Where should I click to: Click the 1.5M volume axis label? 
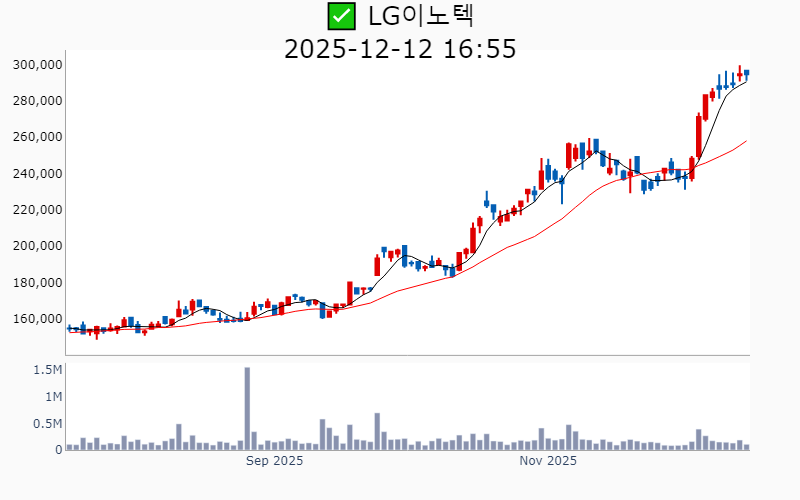coord(47,370)
